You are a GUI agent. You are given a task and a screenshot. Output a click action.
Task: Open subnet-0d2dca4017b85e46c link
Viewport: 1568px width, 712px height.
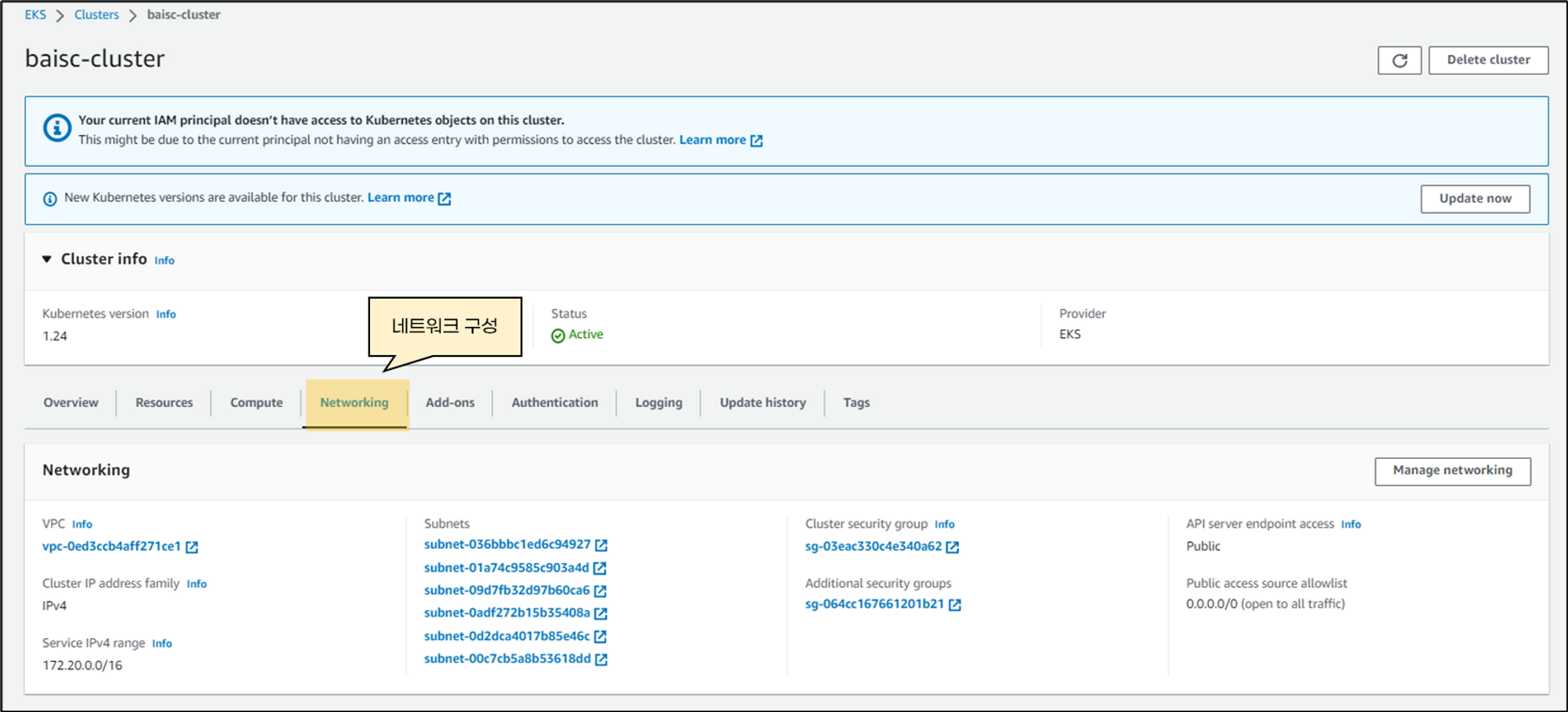(x=506, y=636)
